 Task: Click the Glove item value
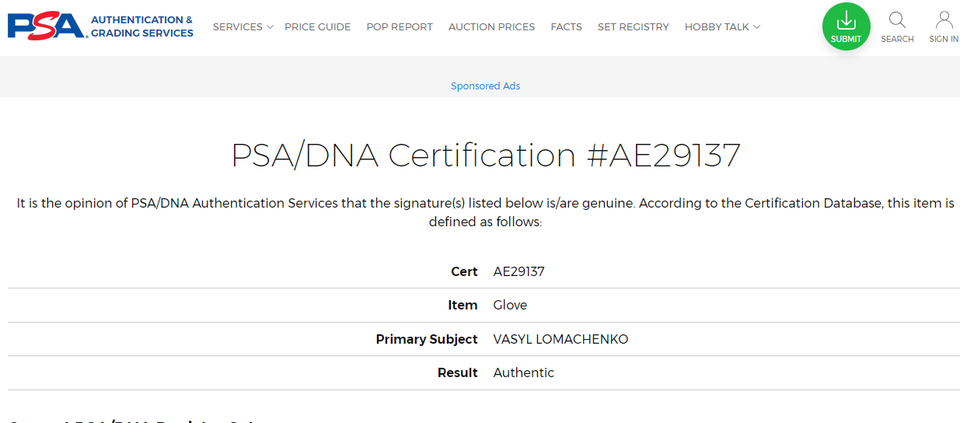coord(510,305)
